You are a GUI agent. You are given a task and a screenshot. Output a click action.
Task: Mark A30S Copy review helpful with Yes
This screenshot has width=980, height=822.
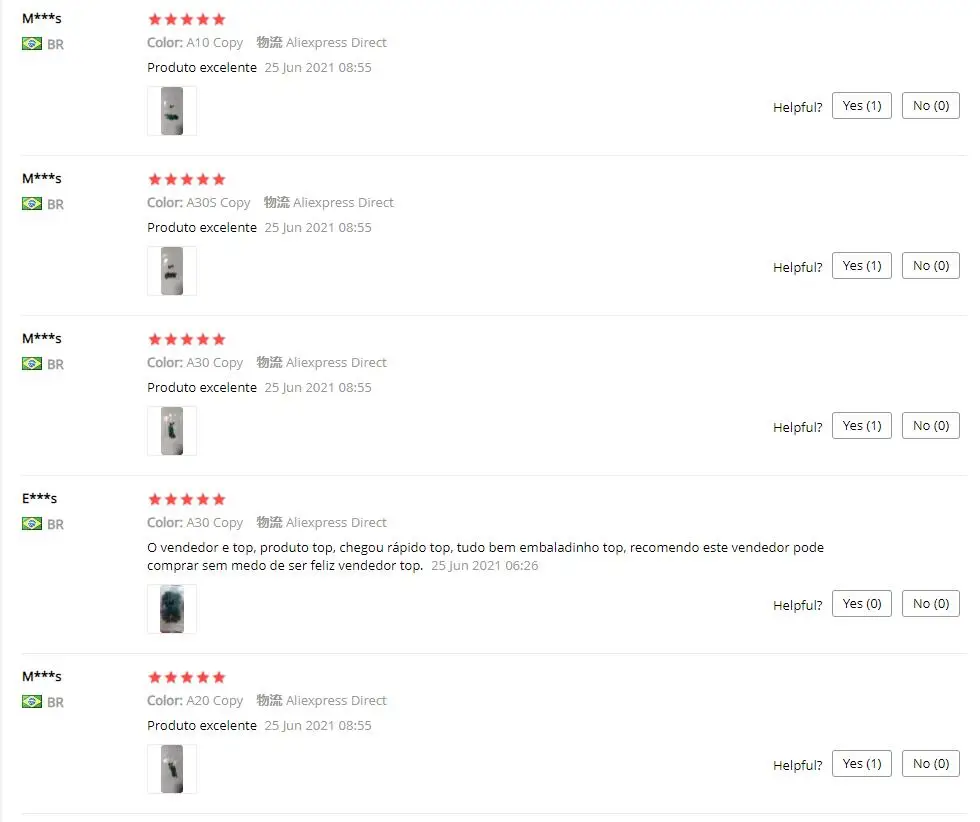862,266
